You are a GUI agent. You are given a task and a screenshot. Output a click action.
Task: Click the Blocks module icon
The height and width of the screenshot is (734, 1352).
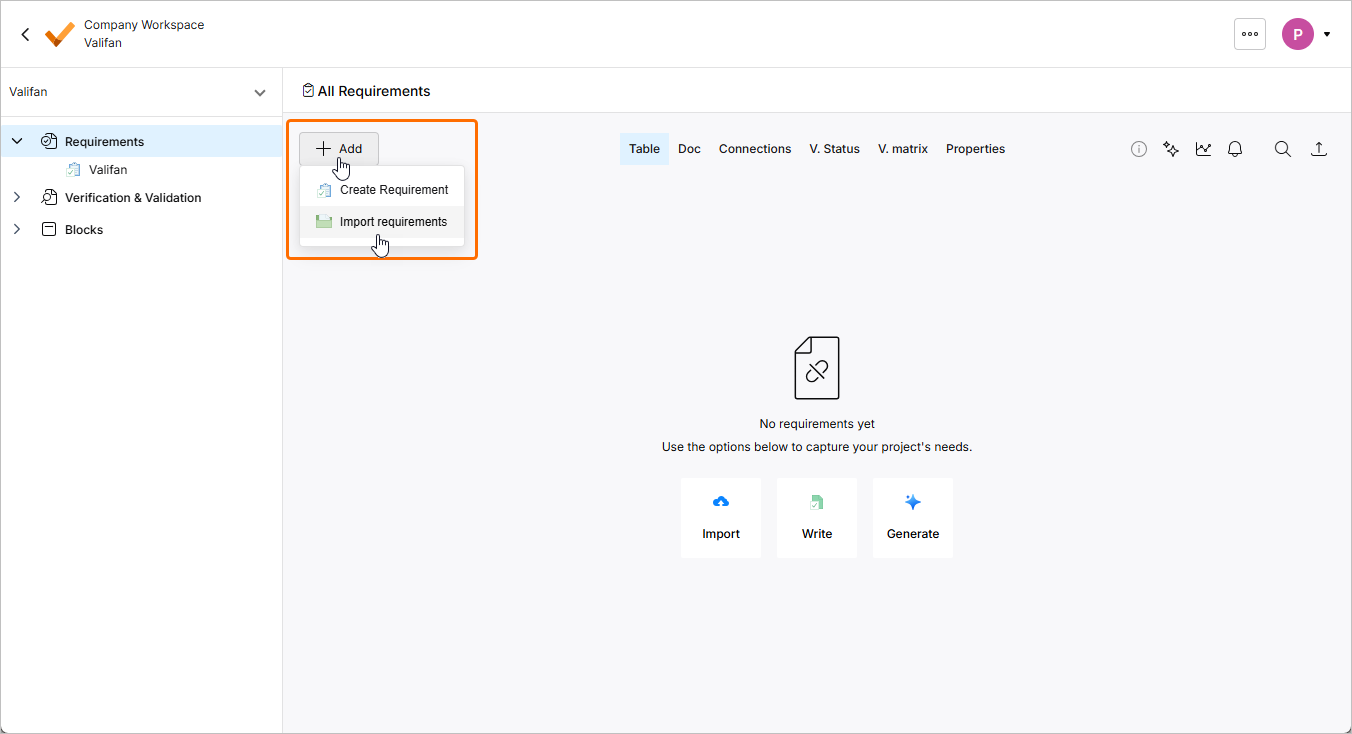tap(48, 230)
